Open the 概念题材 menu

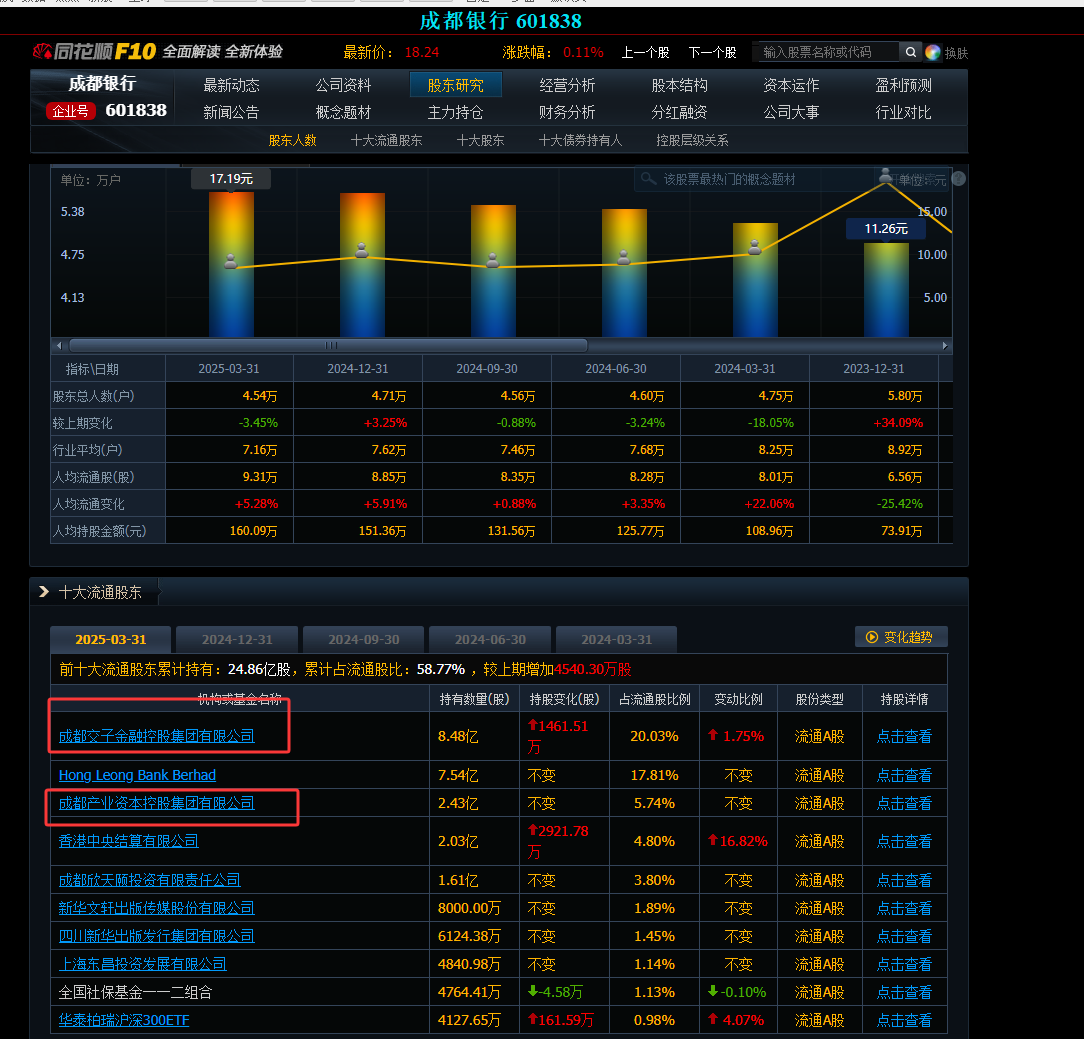tap(343, 112)
